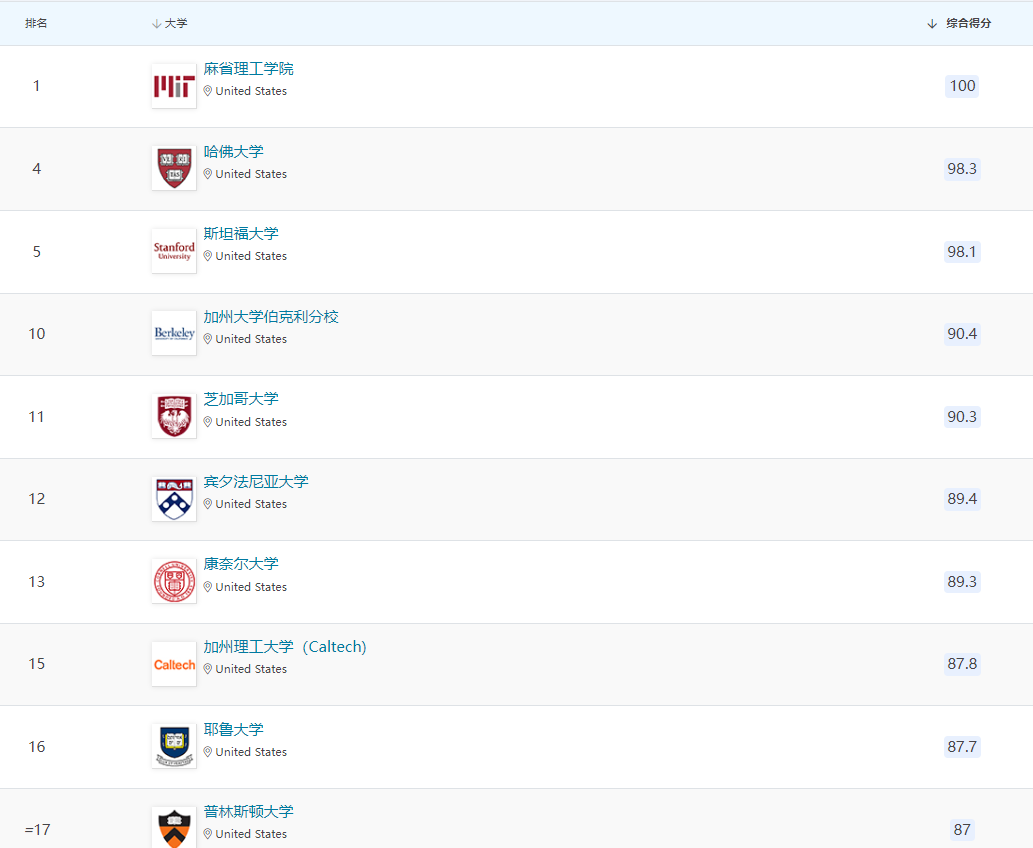Image resolution: width=1033 pixels, height=848 pixels.
Task: Select the score 87 badge
Action: (962, 830)
